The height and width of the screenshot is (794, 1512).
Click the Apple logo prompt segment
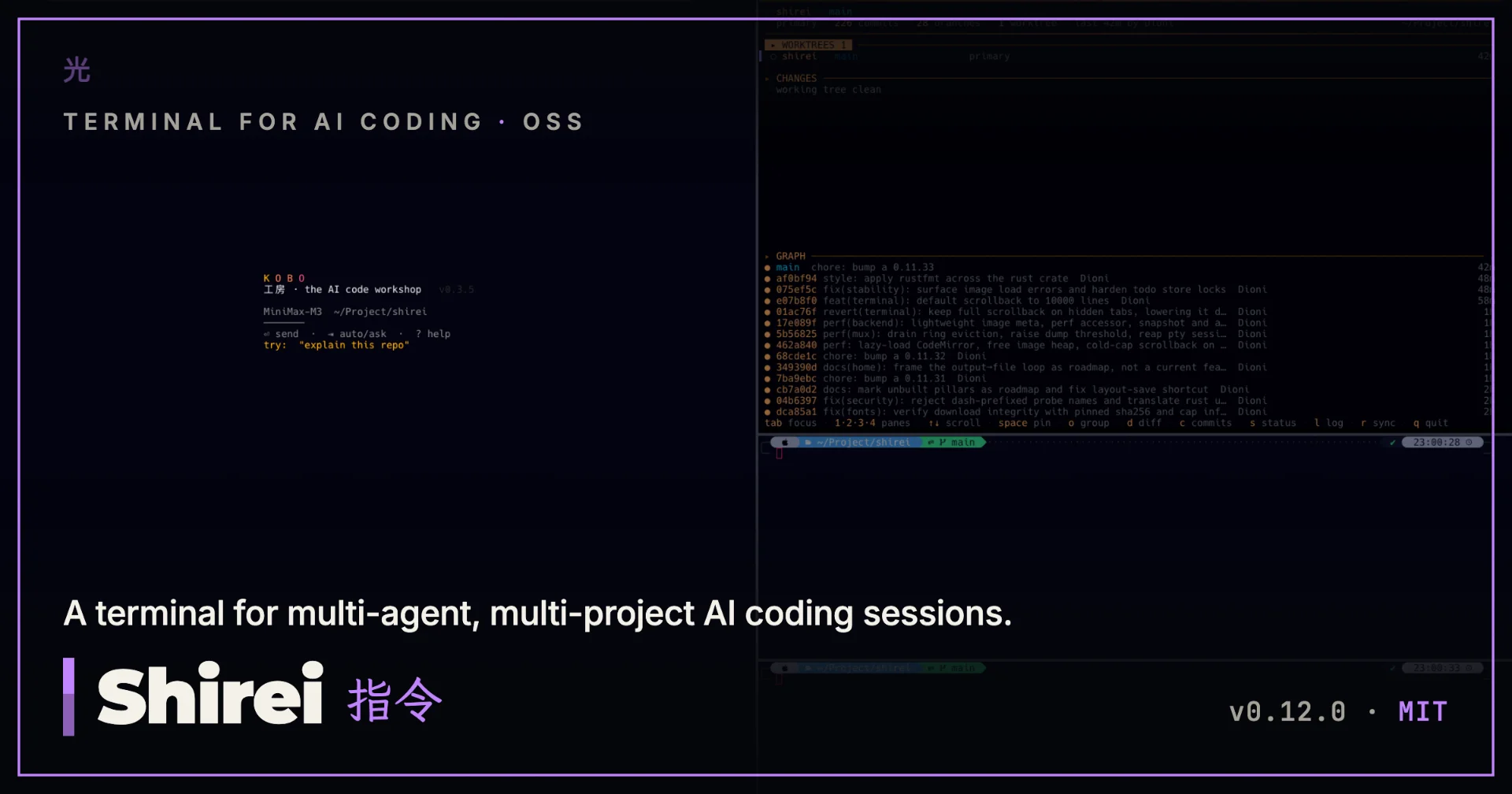[784, 443]
